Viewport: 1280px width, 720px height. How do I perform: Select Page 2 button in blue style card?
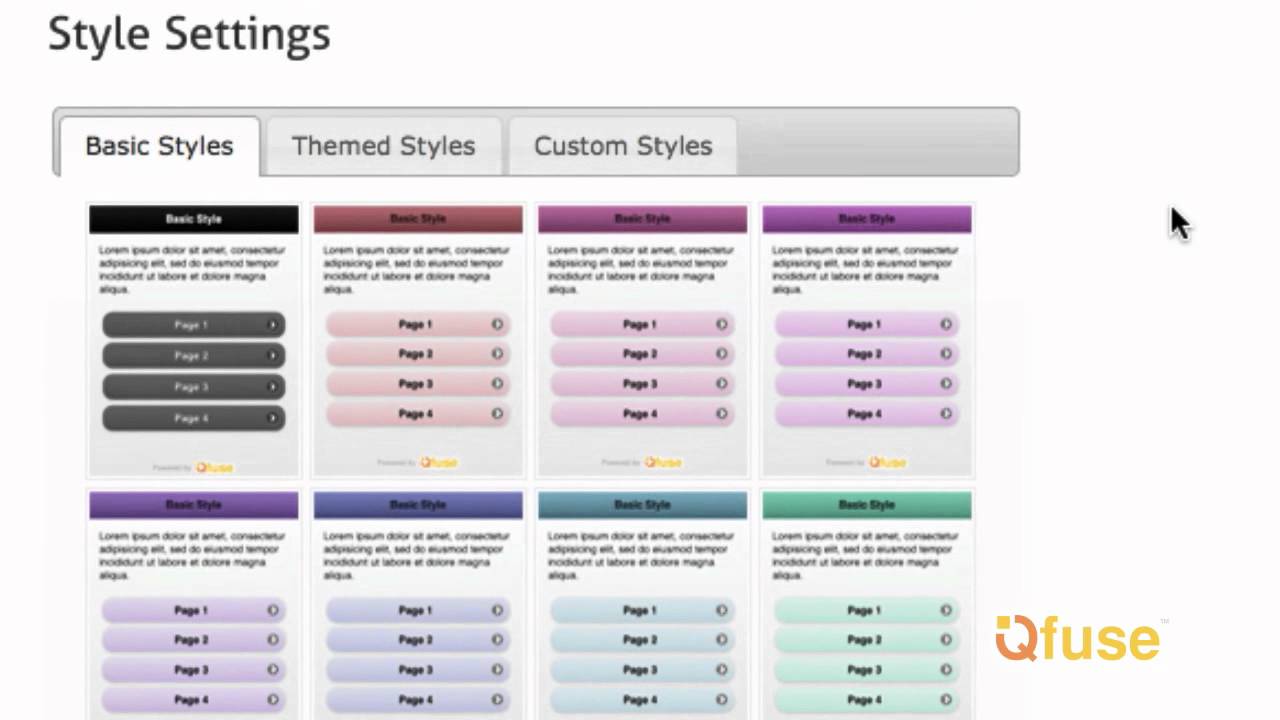point(418,640)
